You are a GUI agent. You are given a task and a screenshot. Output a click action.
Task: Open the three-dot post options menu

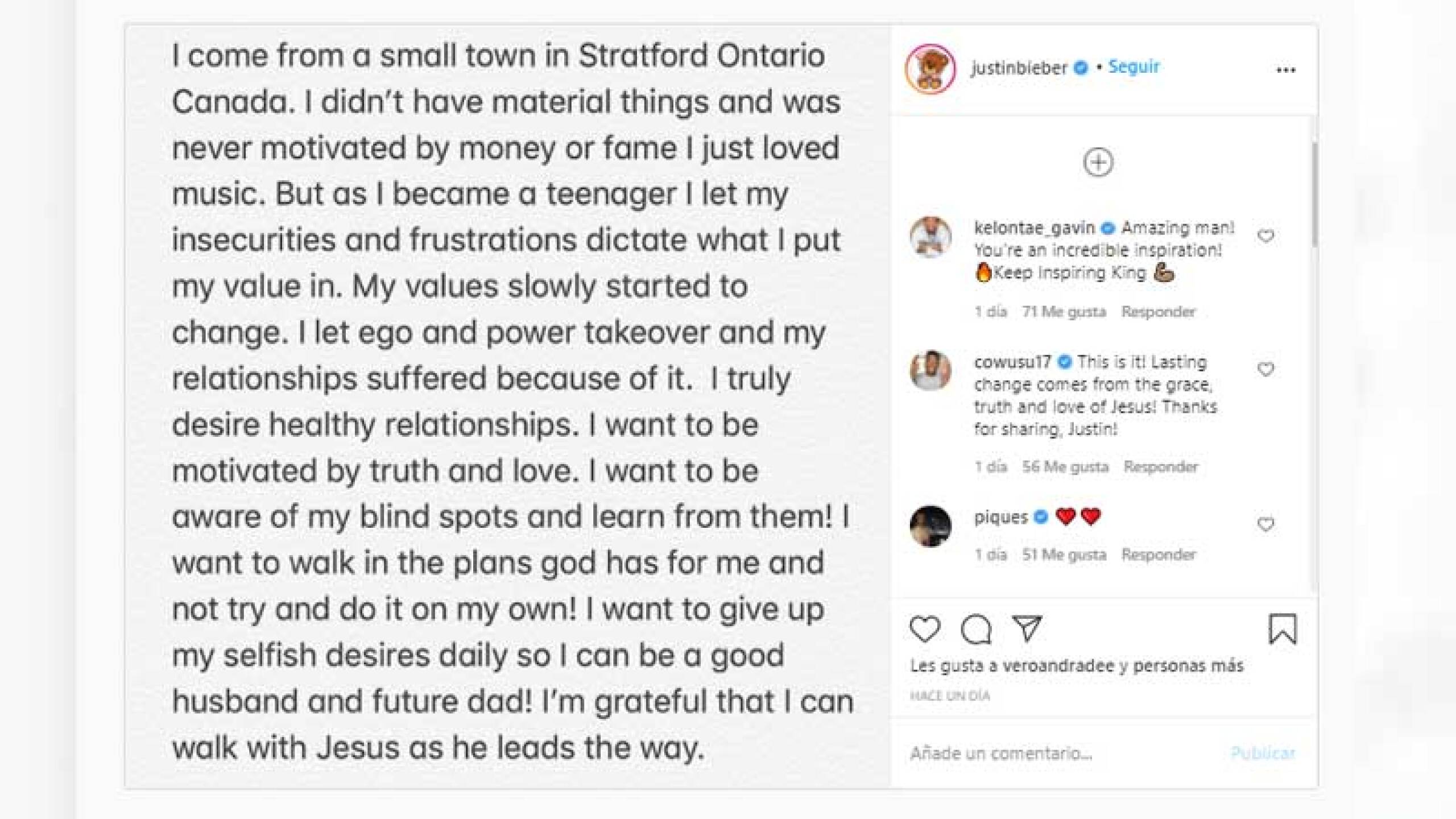[1286, 71]
